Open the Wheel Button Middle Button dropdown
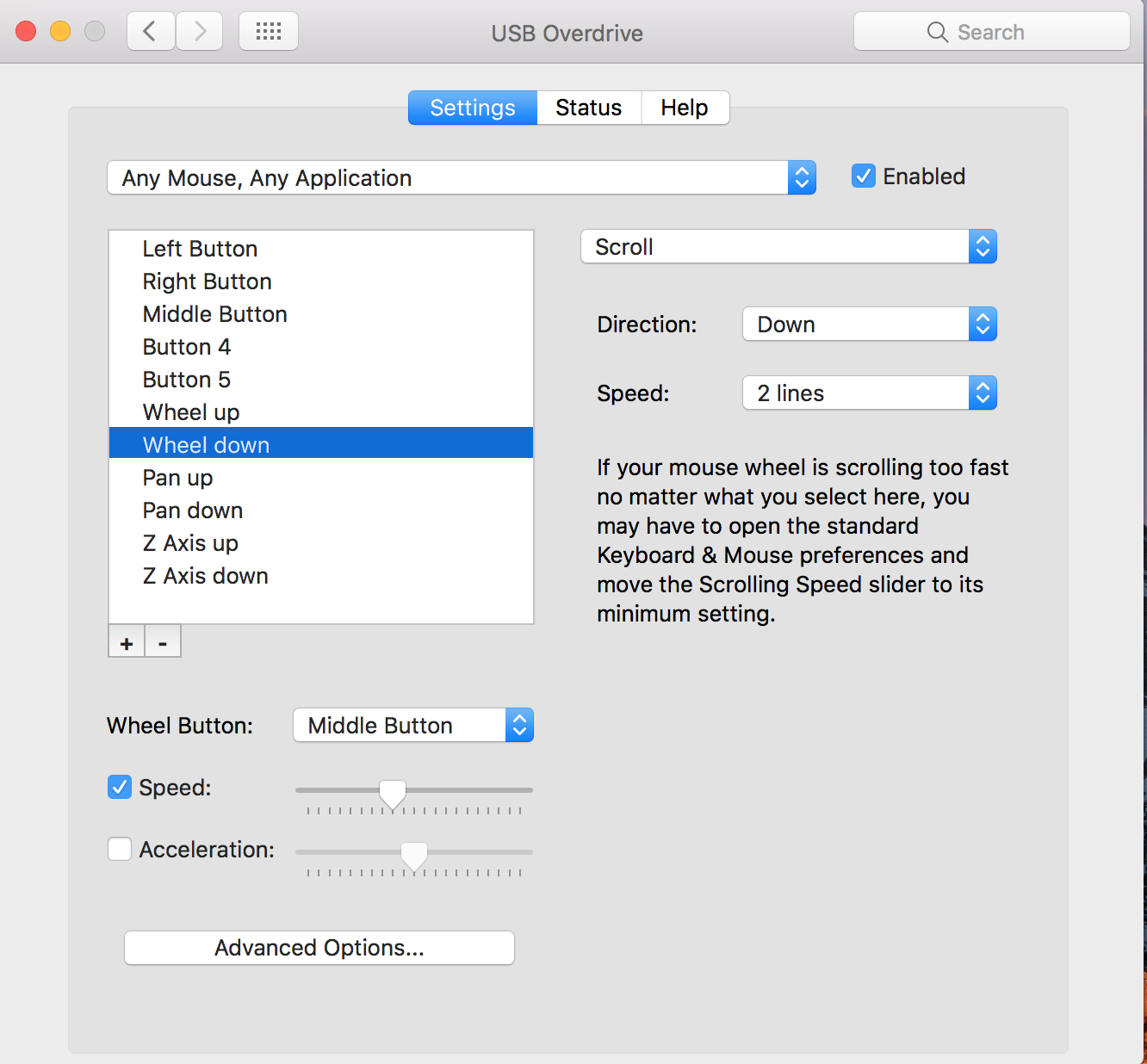The width and height of the screenshot is (1147, 1064). point(413,725)
